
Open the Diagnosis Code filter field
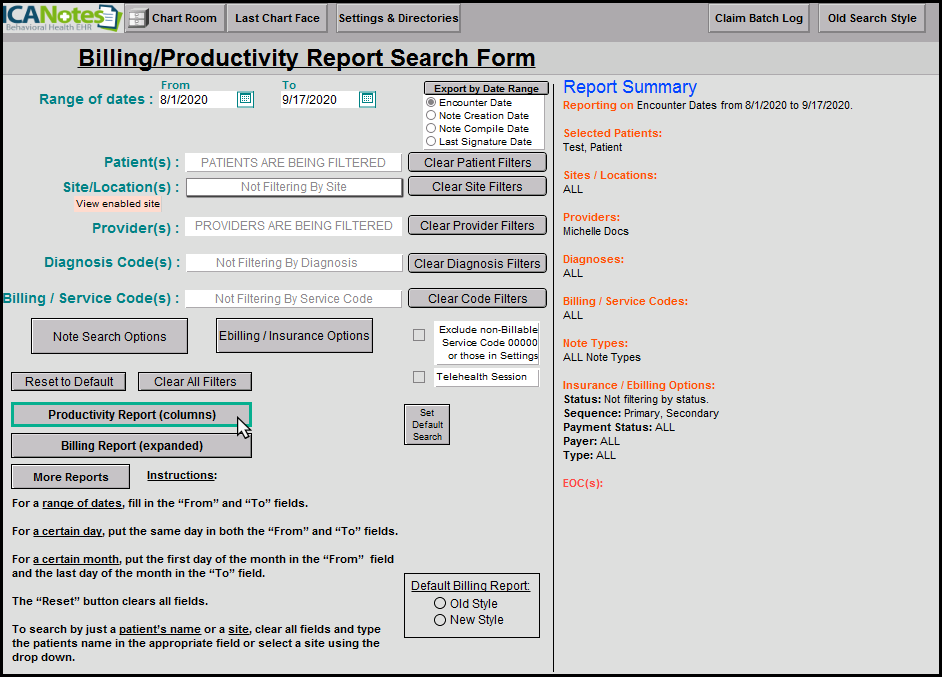coord(294,263)
